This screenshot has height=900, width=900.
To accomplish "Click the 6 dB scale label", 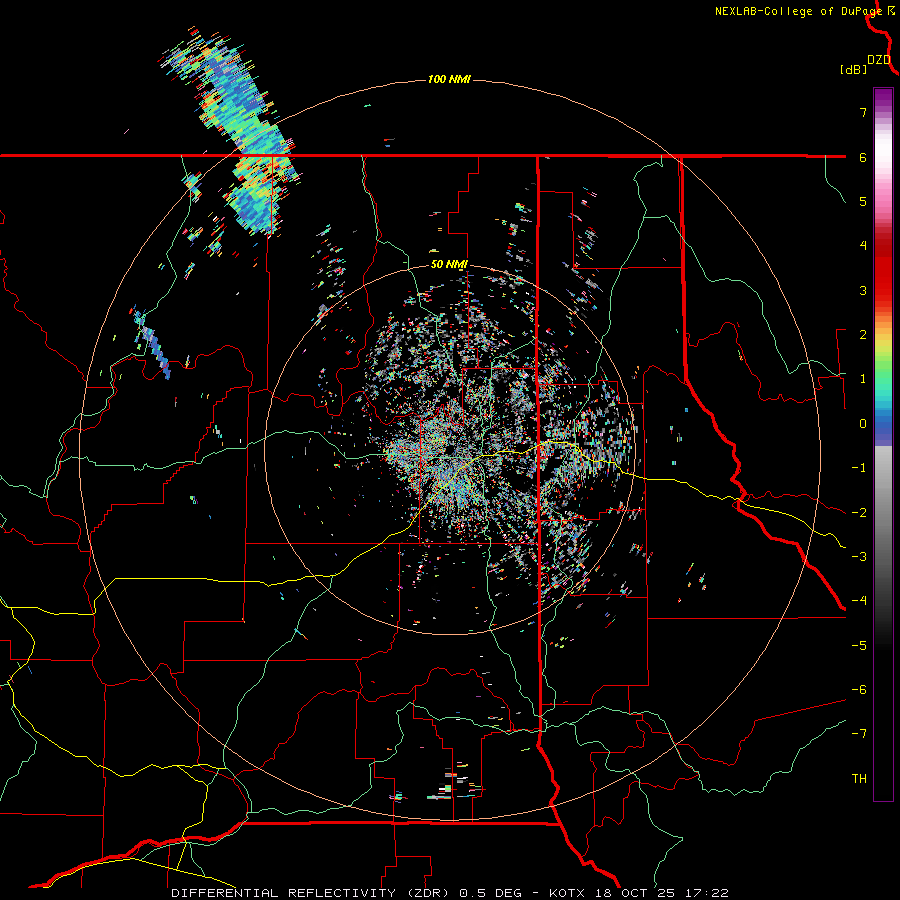I will tap(863, 157).
